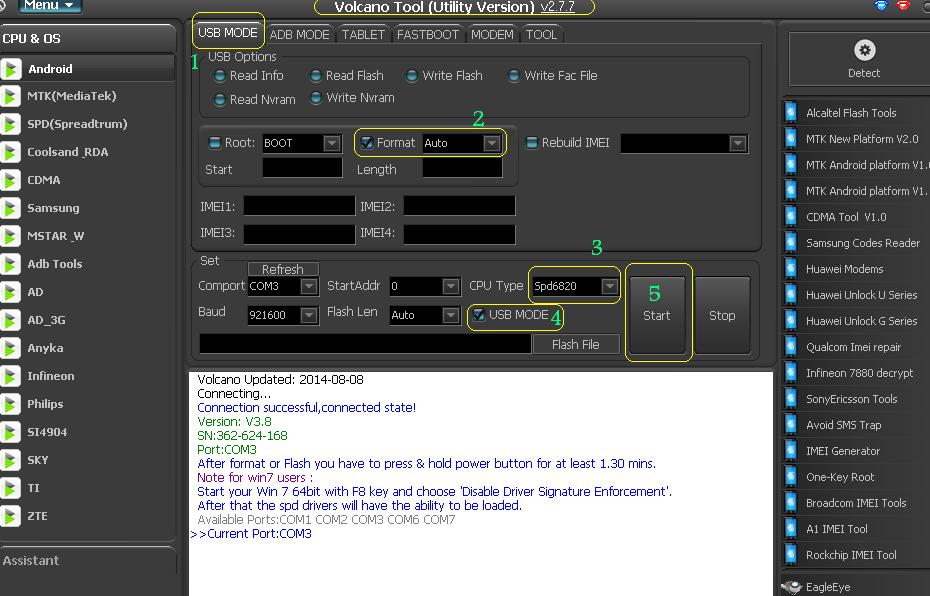930x596 pixels.
Task: Switch to the TOOL tab
Action: point(542,34)
